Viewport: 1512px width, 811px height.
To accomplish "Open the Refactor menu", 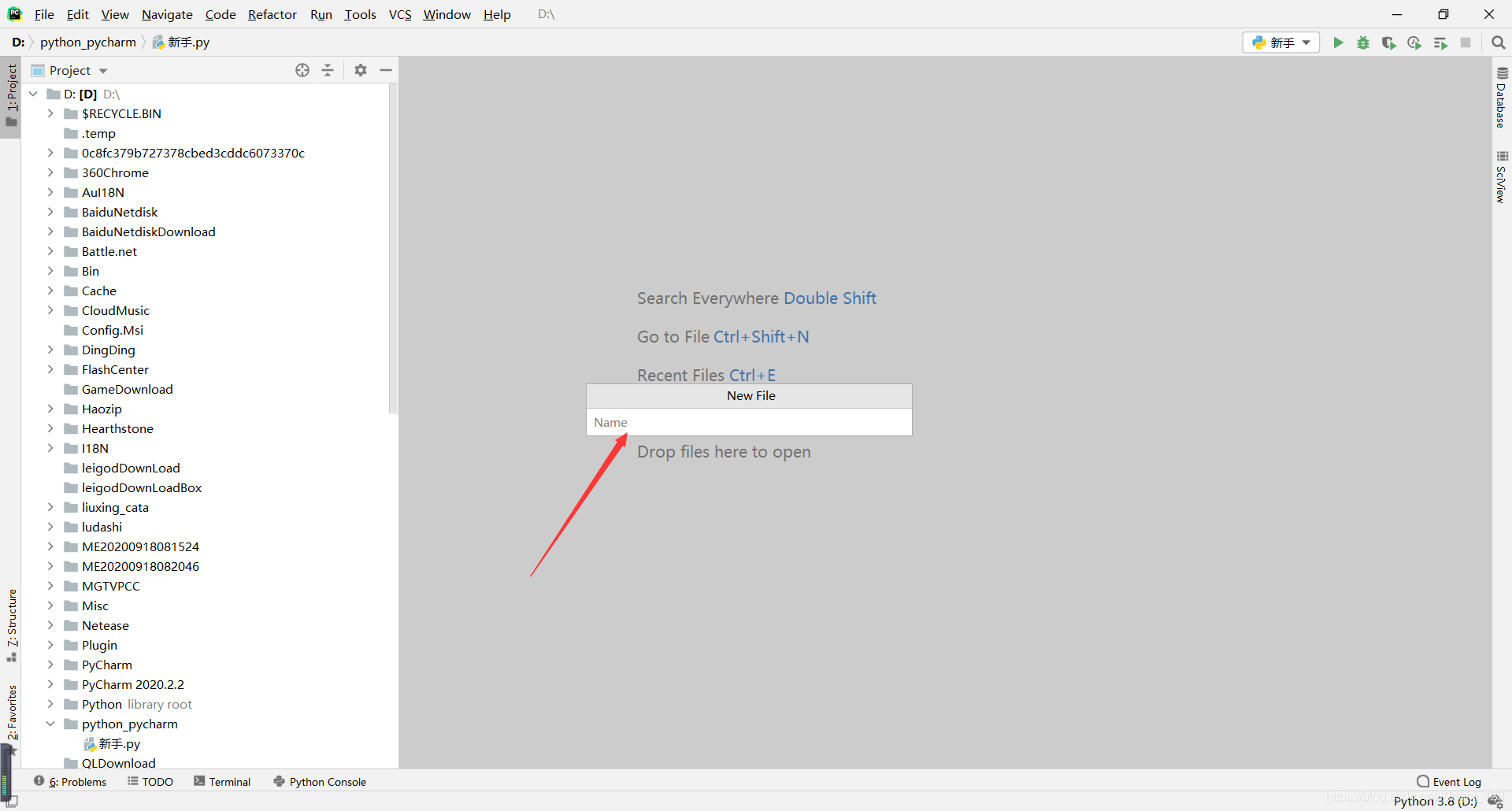I will [x=272, y=14].
